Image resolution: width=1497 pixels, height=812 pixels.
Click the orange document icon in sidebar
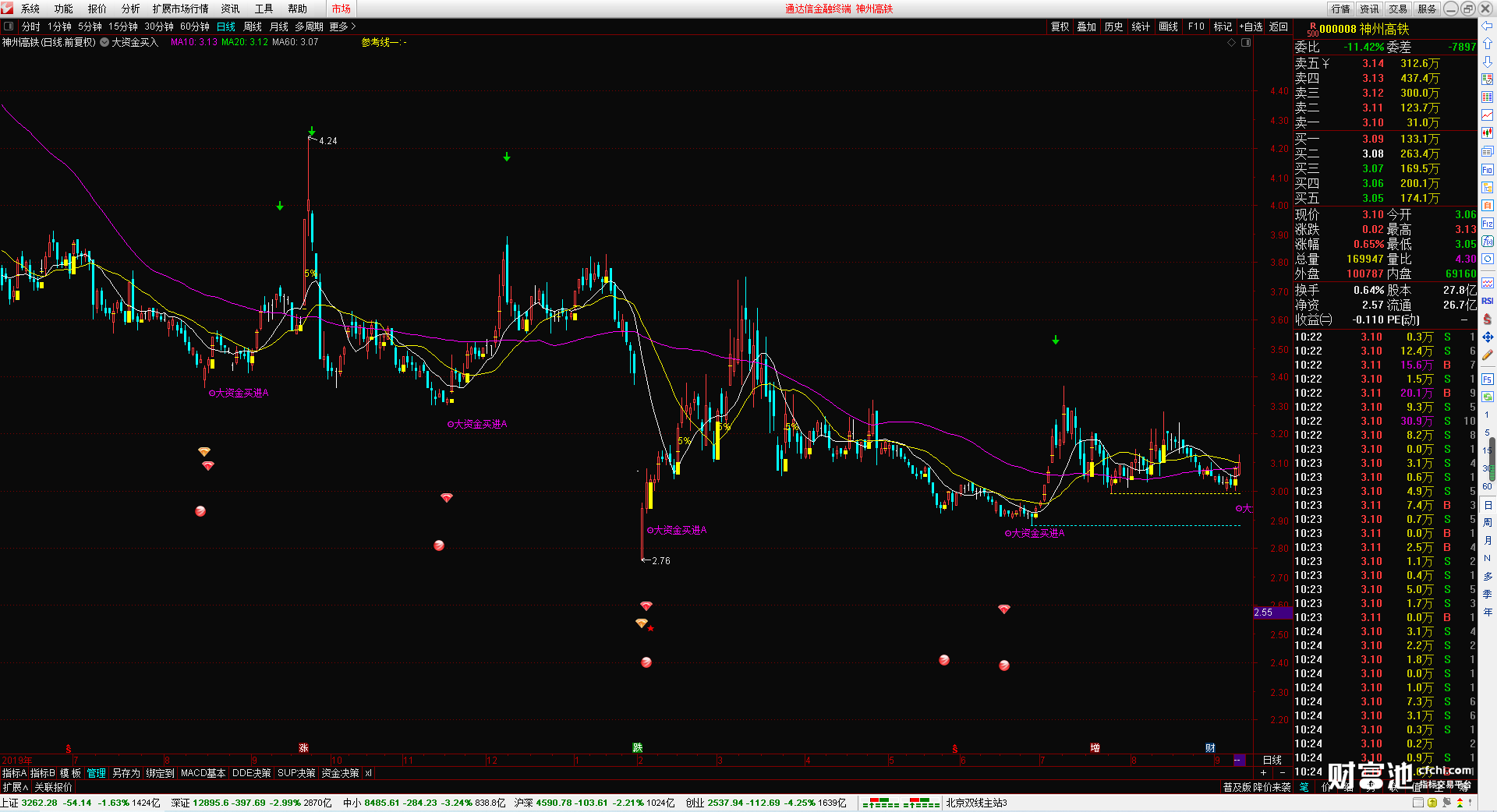click(x=1487, y=206)
